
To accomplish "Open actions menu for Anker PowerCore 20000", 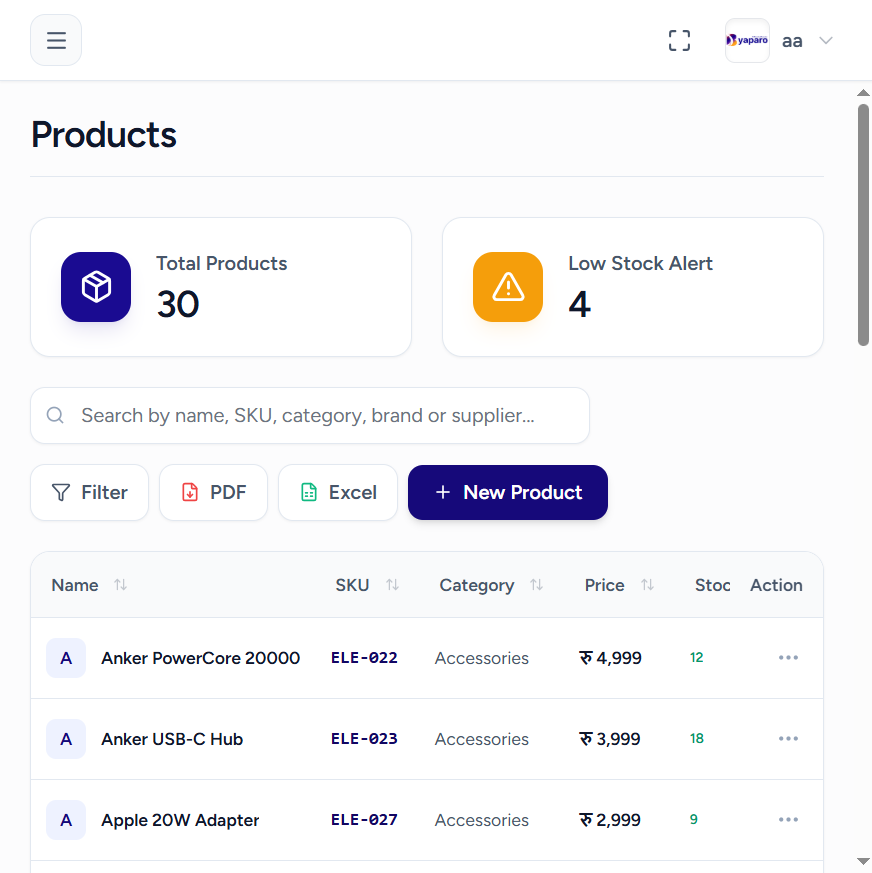I will point(788,658).
